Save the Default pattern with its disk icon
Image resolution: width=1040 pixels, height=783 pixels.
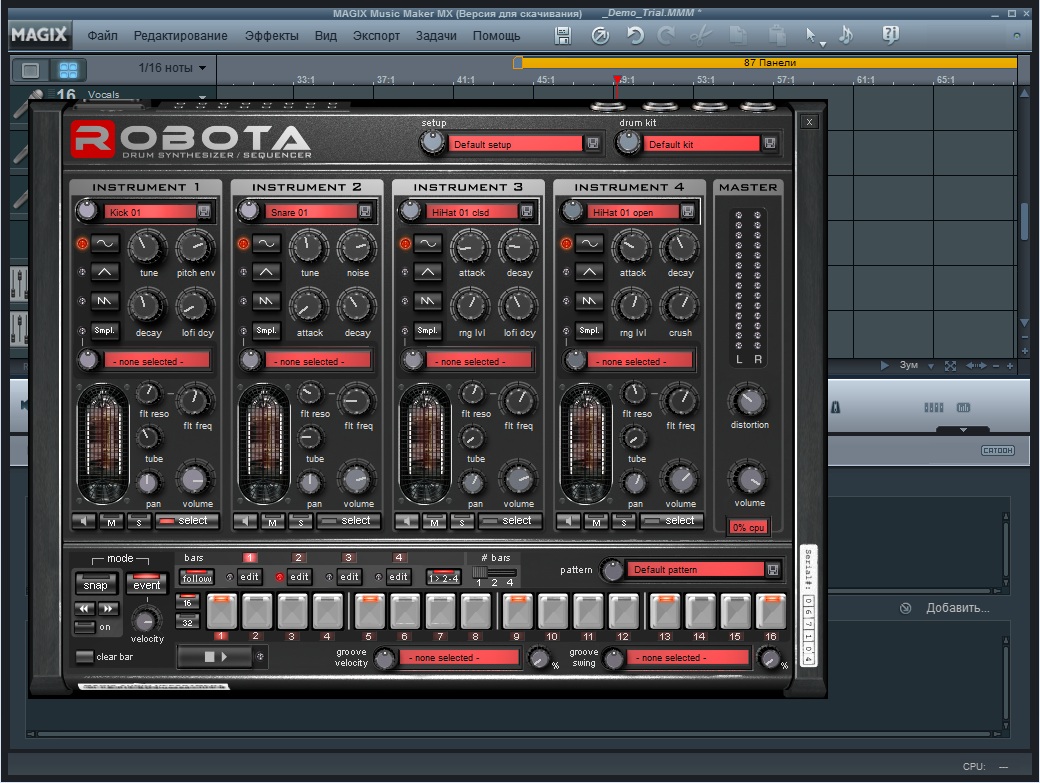tap(773, 570)
